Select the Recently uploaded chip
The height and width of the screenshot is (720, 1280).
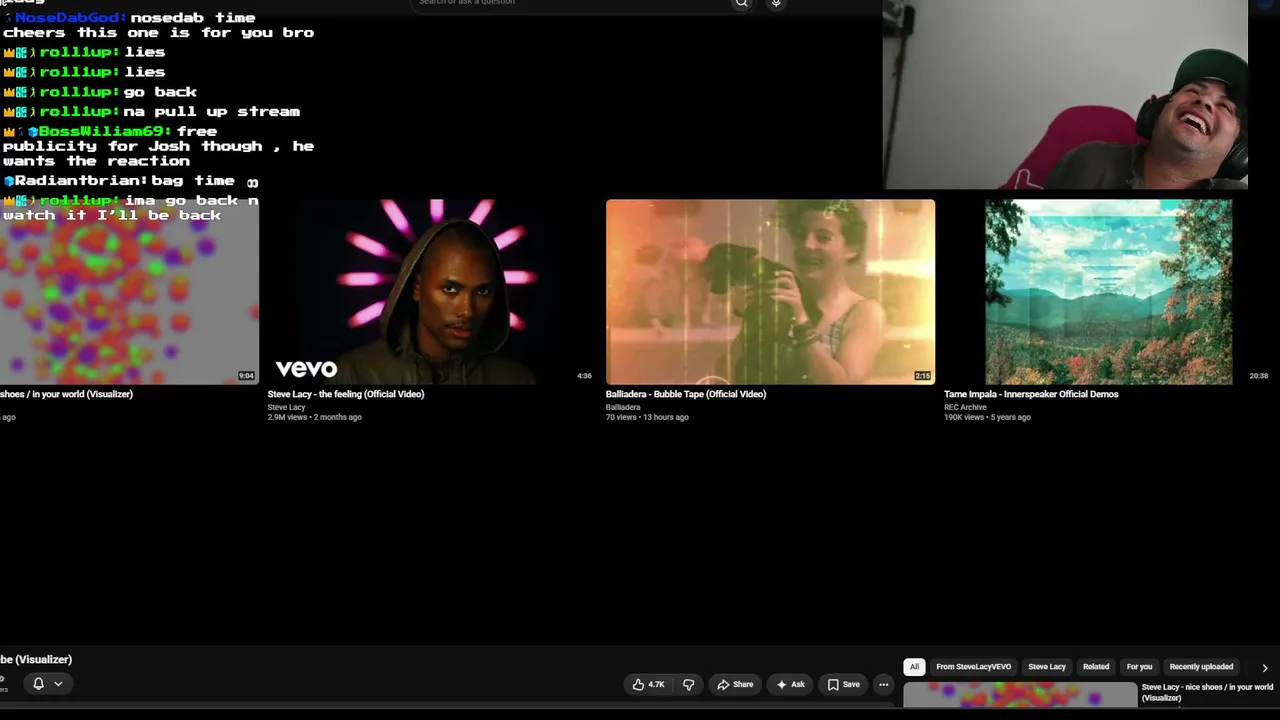(1201, 667)
